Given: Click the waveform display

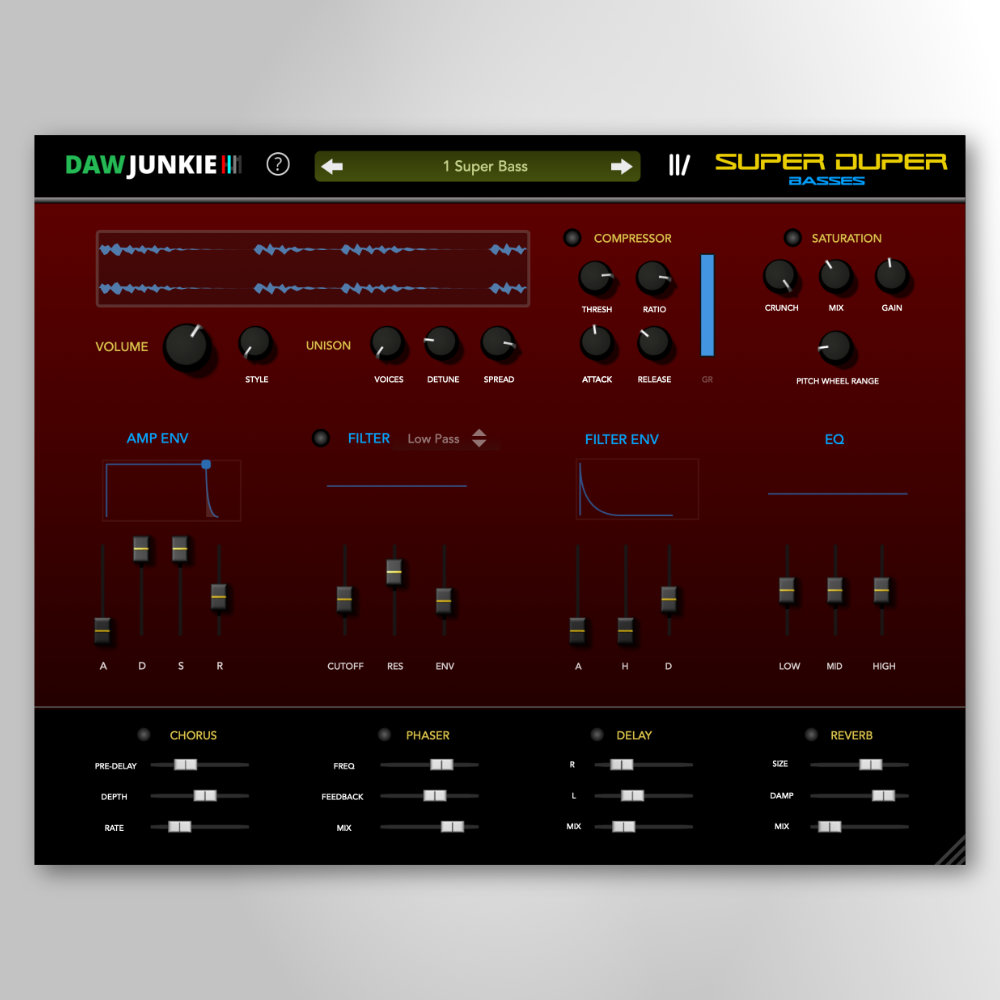Looking at the screenshot, I should pos(312,268).
